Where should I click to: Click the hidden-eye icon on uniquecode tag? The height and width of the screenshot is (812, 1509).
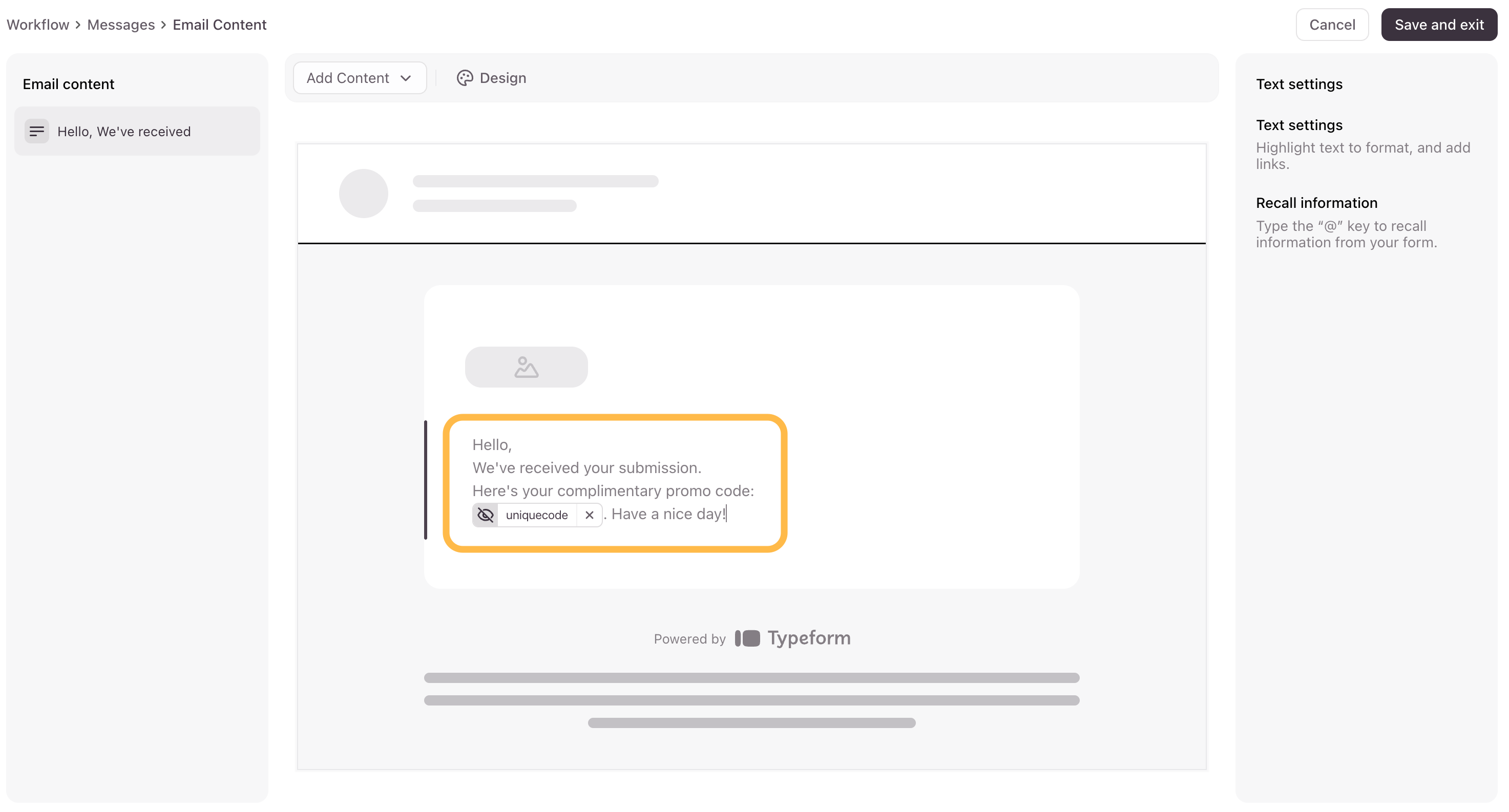point(485,515)
